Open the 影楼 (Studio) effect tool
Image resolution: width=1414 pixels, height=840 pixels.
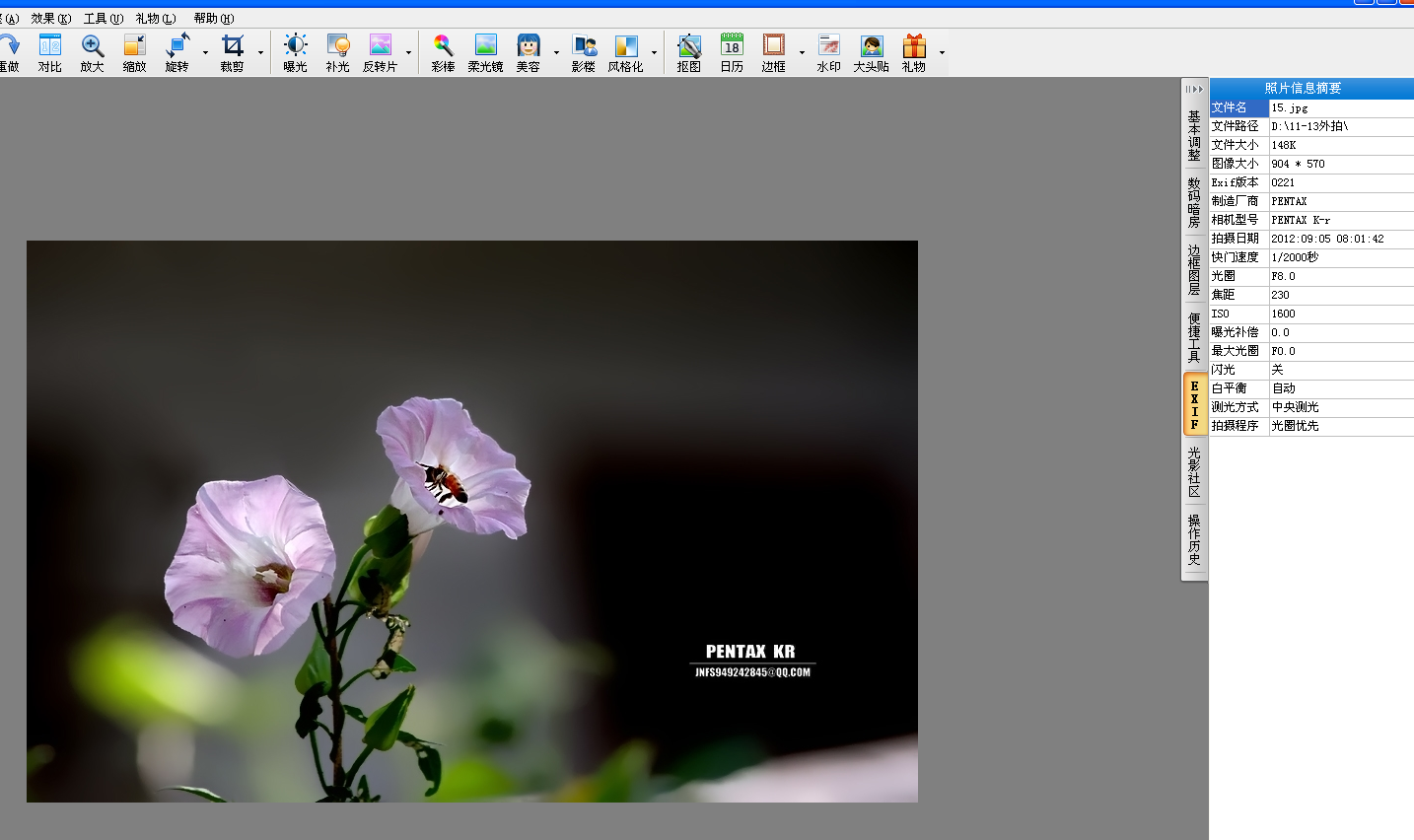(x=585, y=51)
